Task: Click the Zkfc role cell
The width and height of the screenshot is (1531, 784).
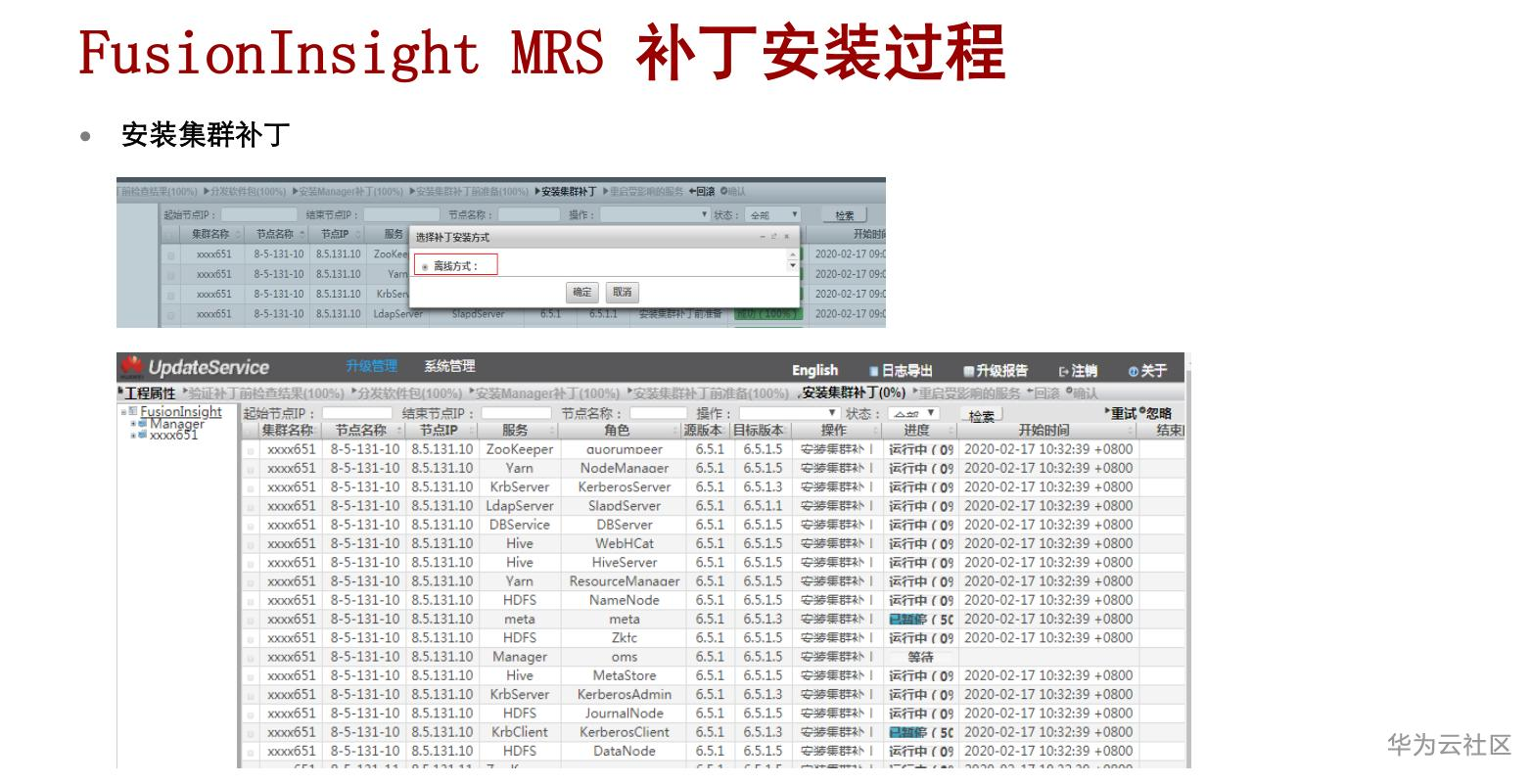Action: tap(625, 638)
